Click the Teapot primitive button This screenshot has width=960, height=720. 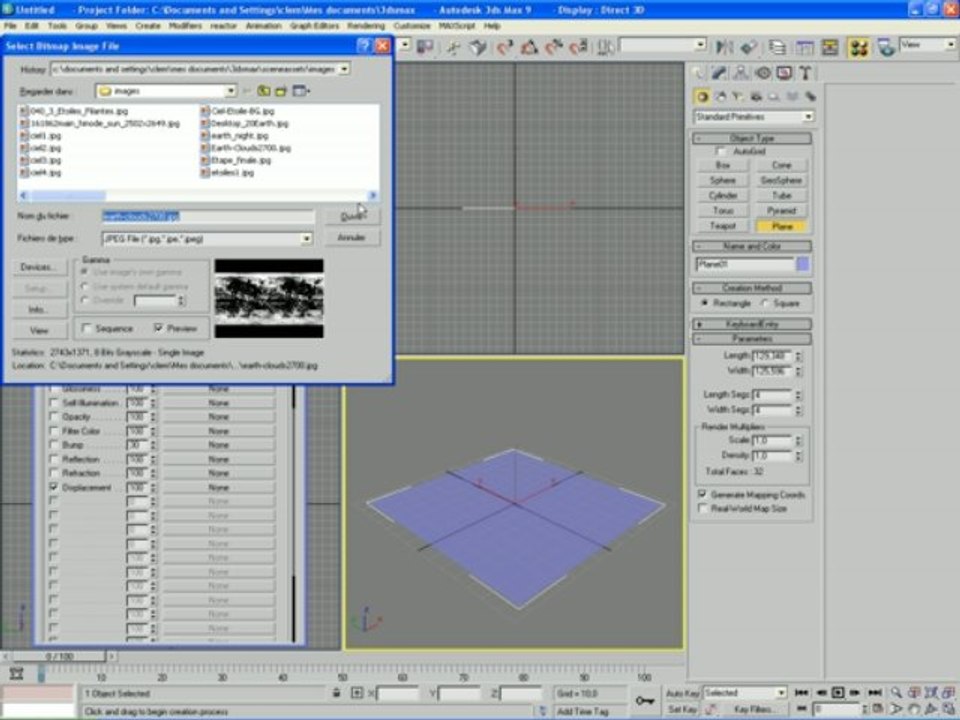tap(723, 226)
